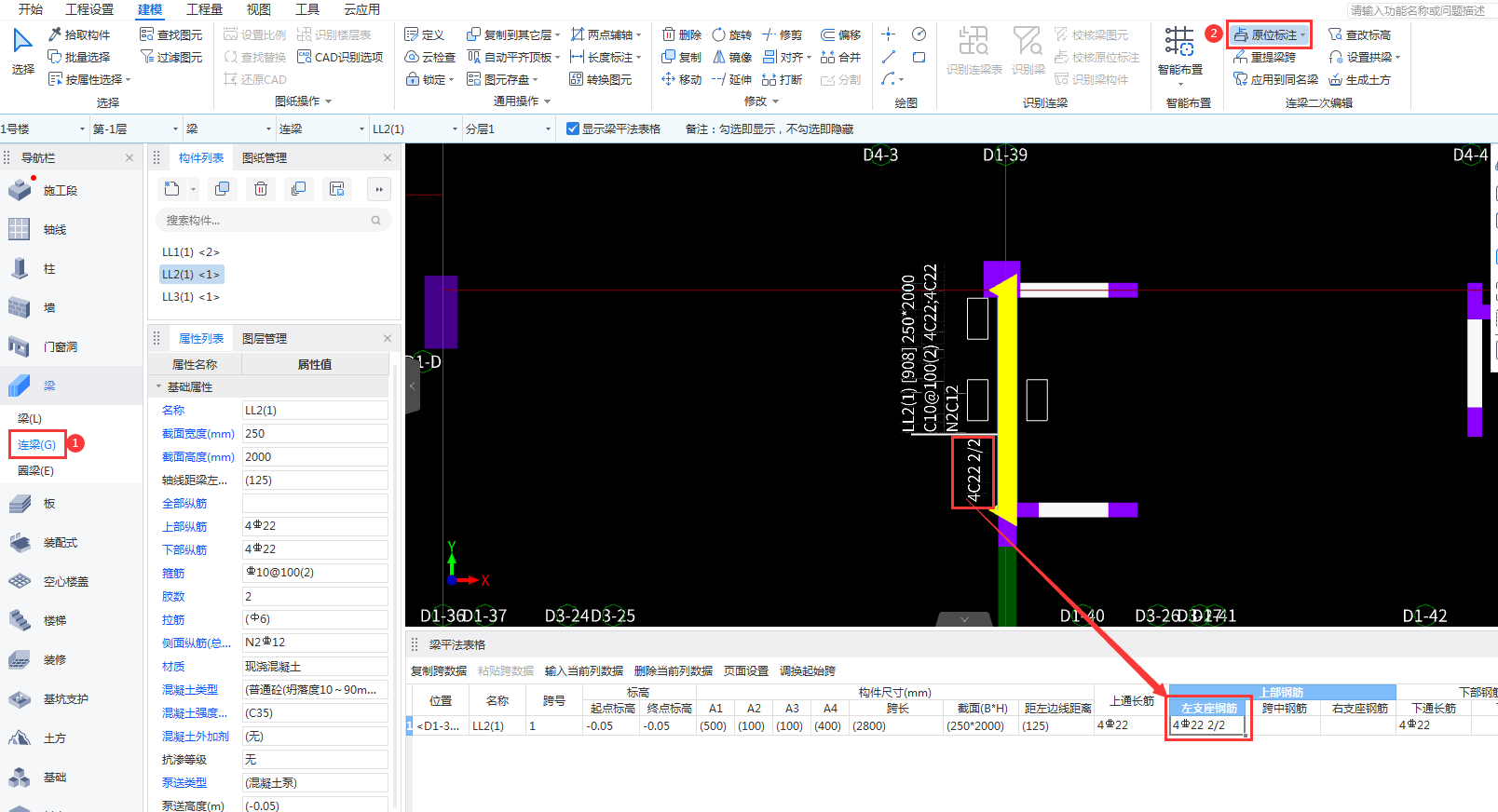Viewport: 1498px width, 812px height.
Task: Click 重提梁跨 tool
Action: (x=1265, y=57)
